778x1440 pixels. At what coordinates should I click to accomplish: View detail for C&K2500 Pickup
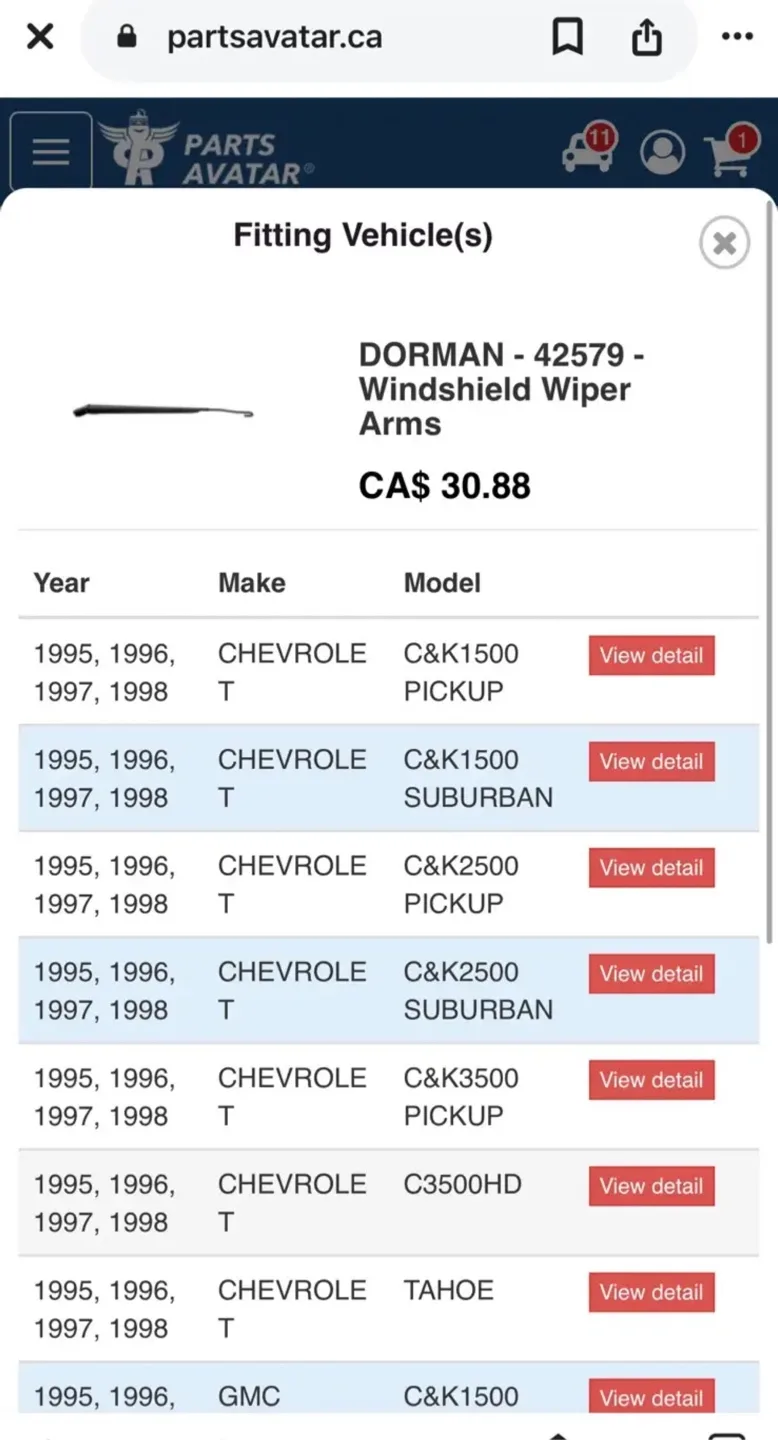651,868
